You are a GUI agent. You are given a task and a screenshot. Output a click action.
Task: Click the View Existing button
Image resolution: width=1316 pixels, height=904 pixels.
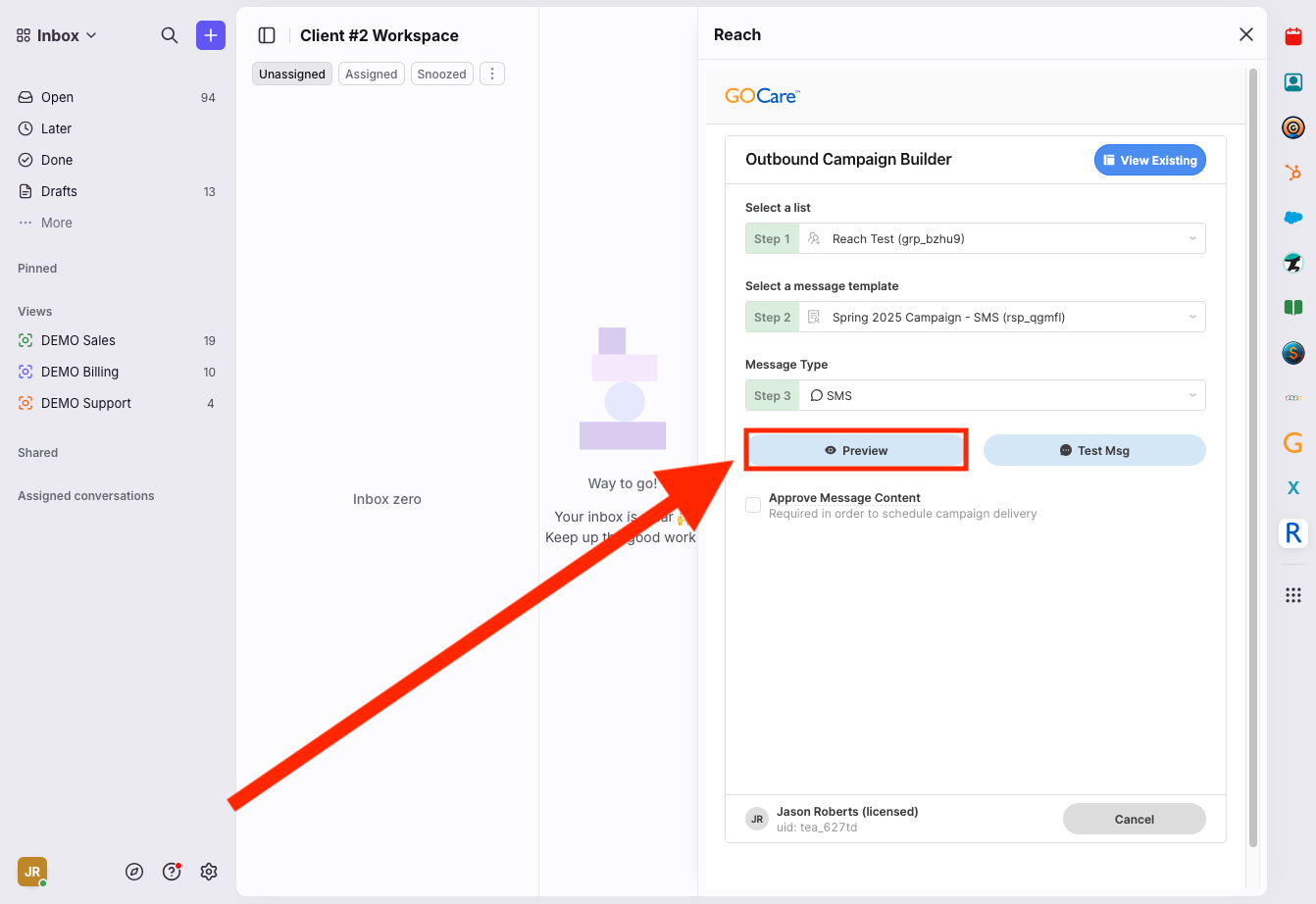click(1149, 161)
